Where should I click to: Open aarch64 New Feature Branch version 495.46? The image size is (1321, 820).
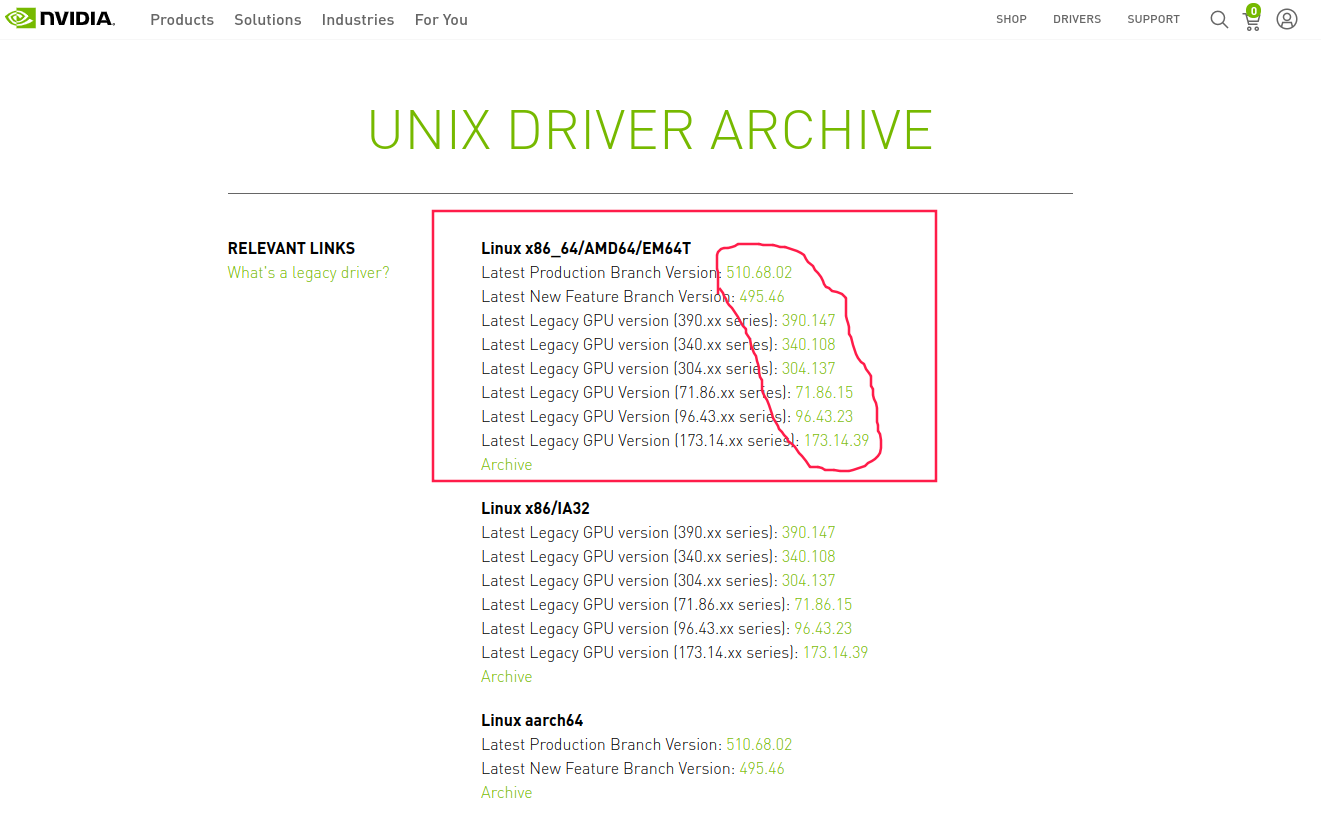pos(762,769)
